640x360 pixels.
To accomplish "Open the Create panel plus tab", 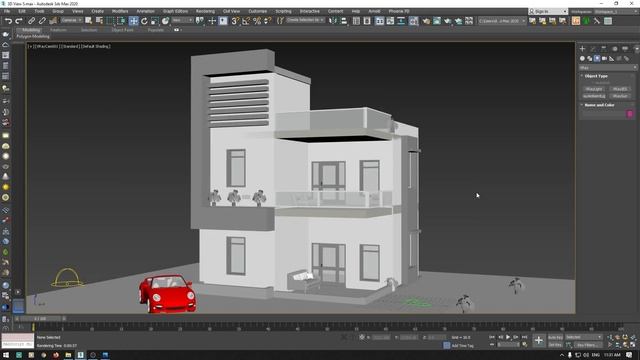I will coord(582,49).
